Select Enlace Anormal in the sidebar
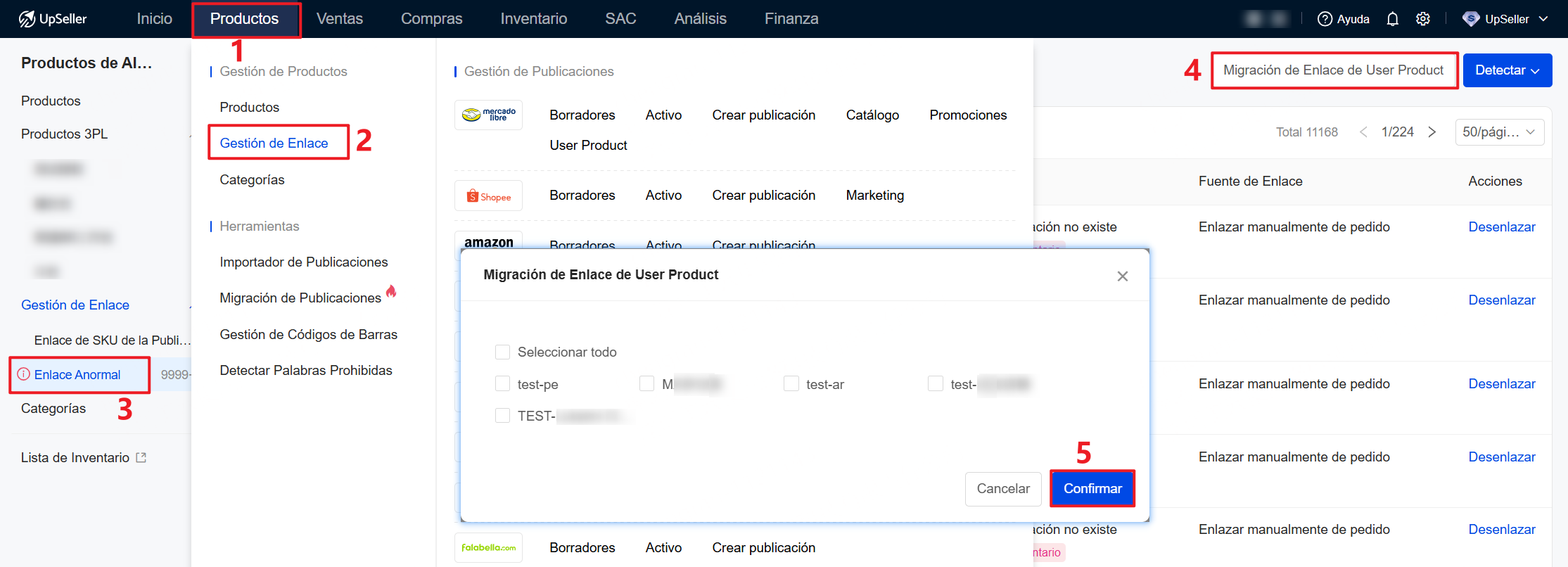The width and height of the screenshot is (1568, 567). point(77,374)
